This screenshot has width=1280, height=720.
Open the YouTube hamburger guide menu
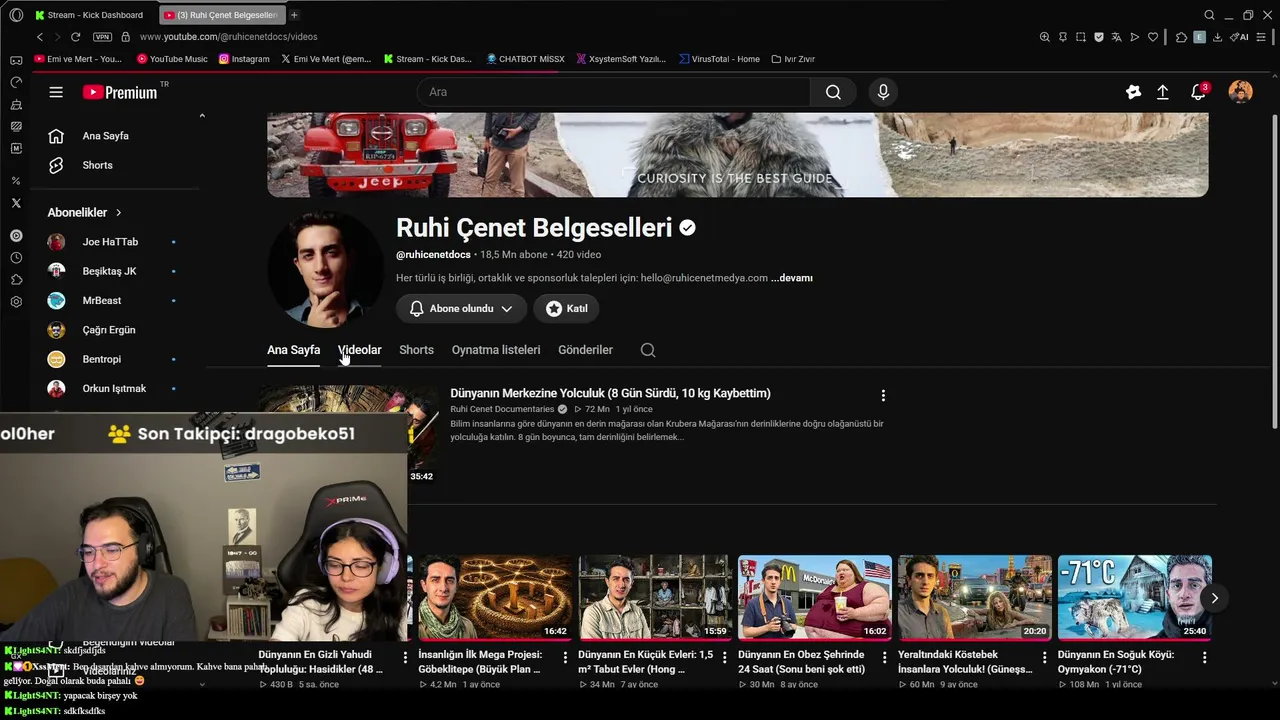point(56,92)
